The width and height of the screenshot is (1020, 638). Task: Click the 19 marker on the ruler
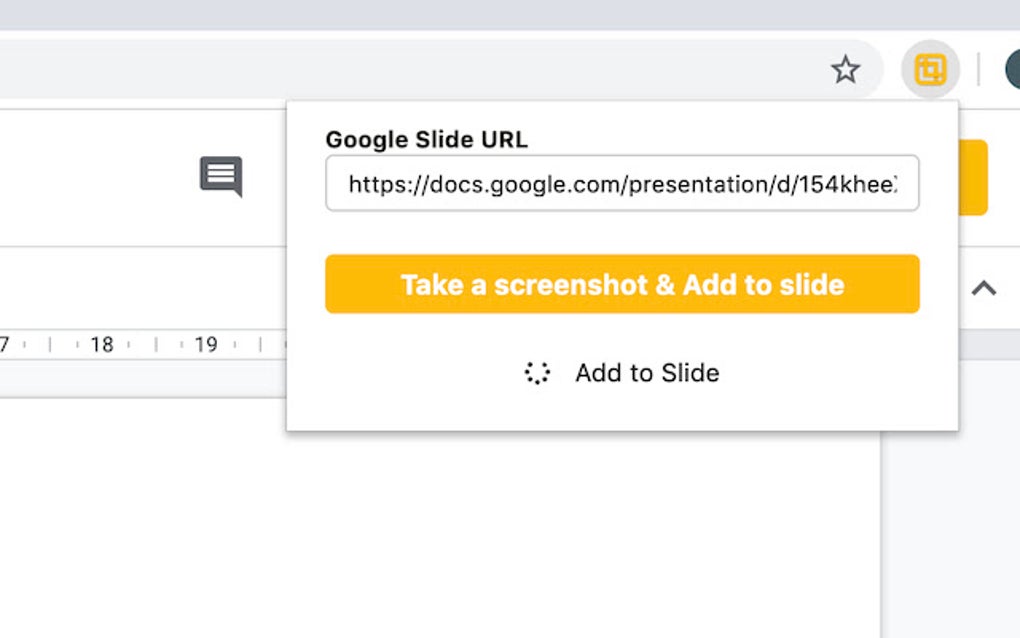click(207, 344)
